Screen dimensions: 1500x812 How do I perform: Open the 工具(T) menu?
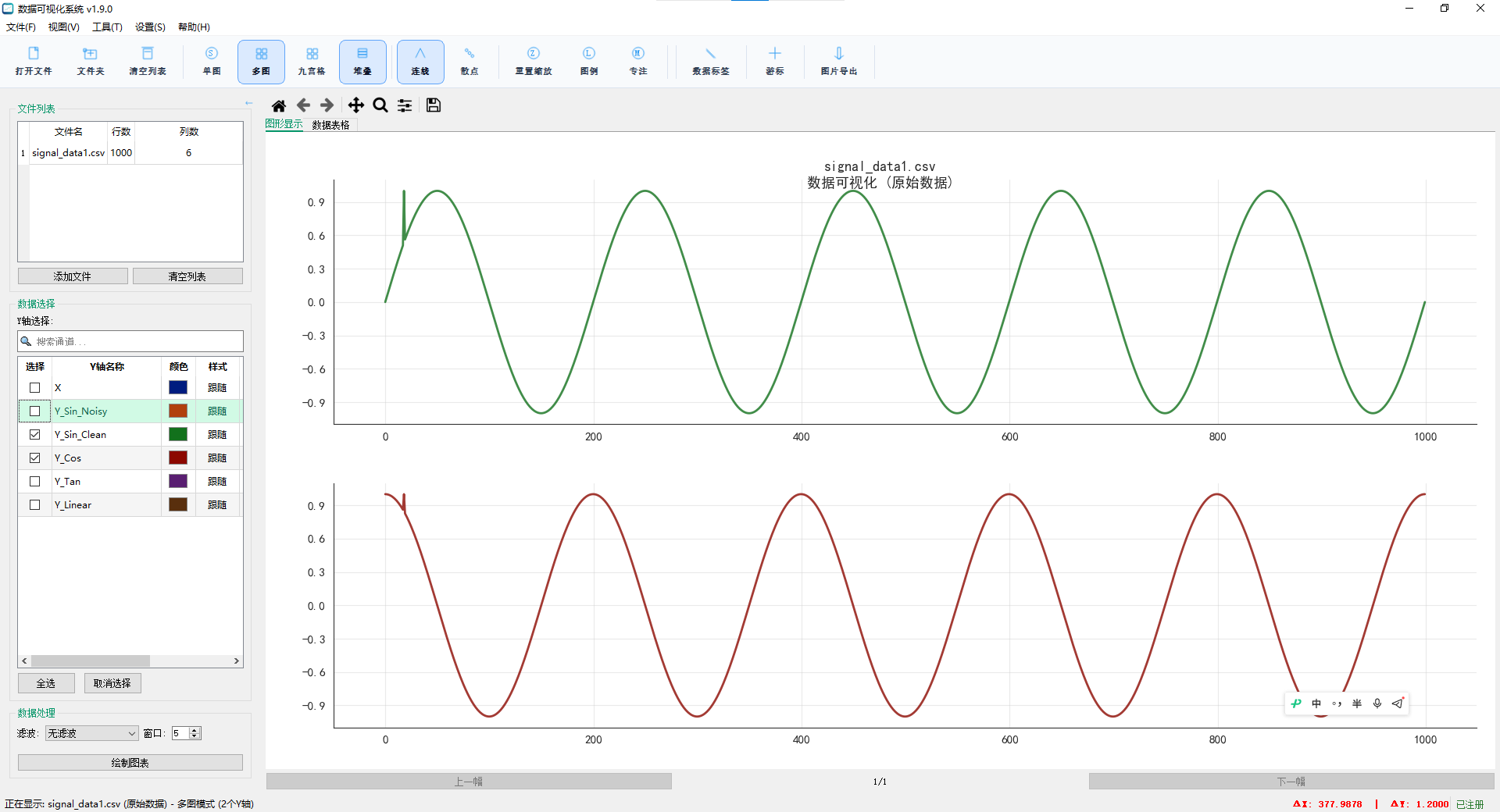click(x=107, y=27)
